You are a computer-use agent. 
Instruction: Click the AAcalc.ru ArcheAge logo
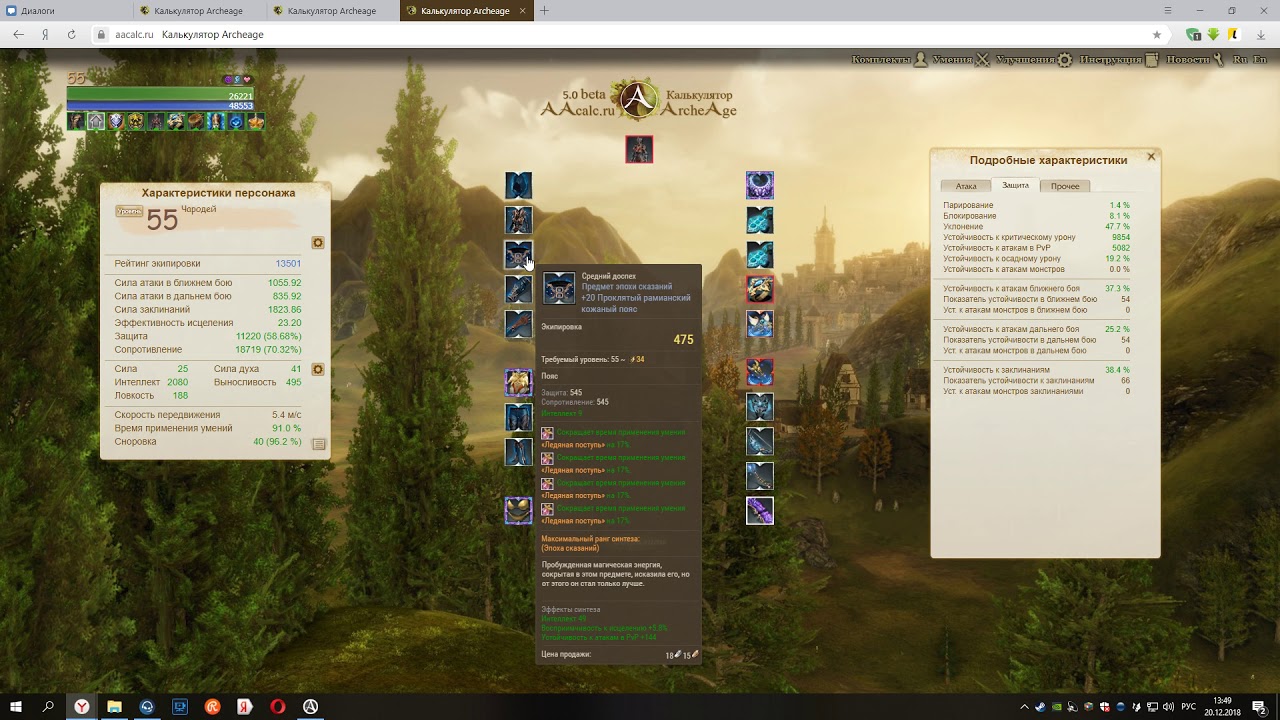638,100
